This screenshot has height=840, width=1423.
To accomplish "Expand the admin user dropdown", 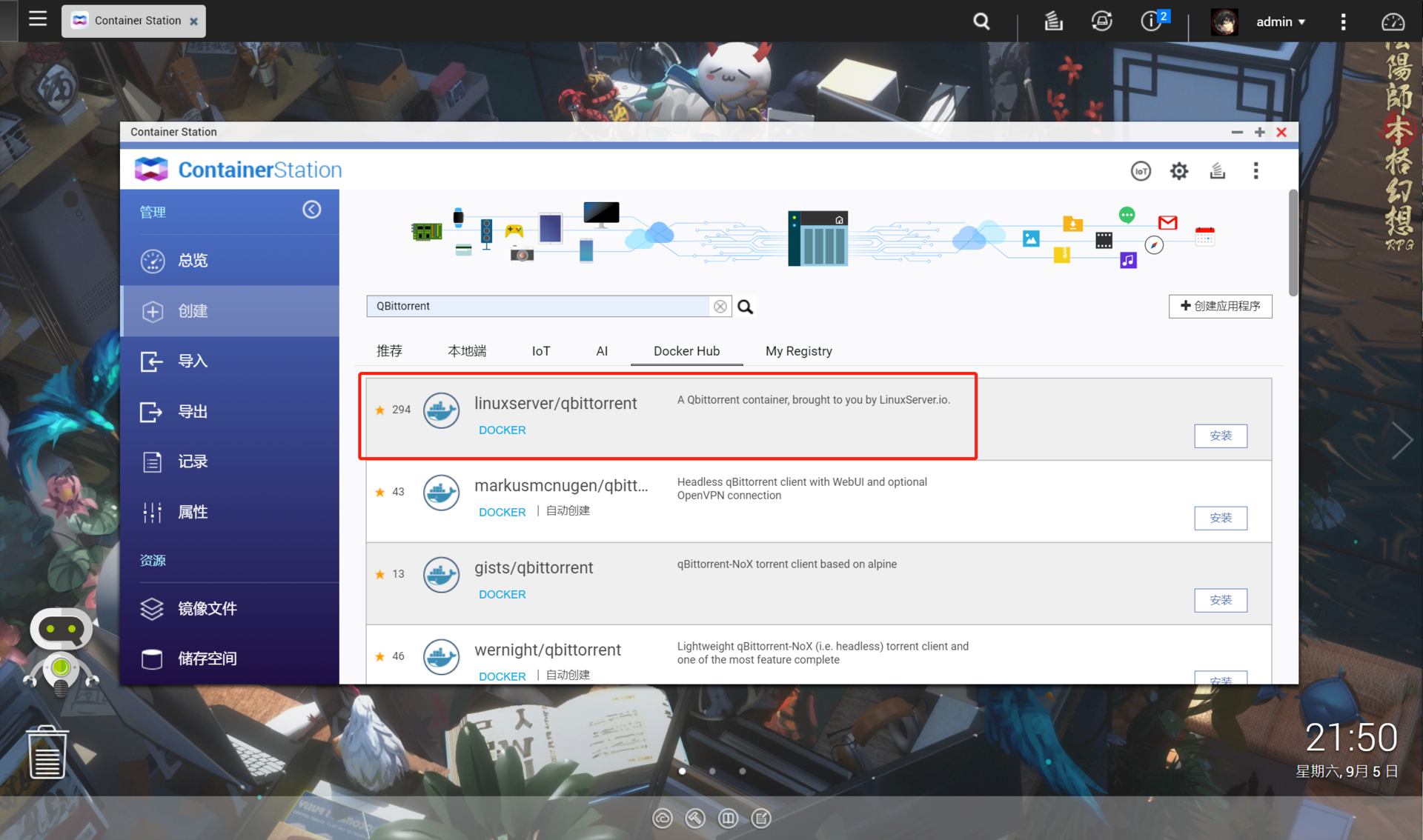I will (x=1281, y=21).
